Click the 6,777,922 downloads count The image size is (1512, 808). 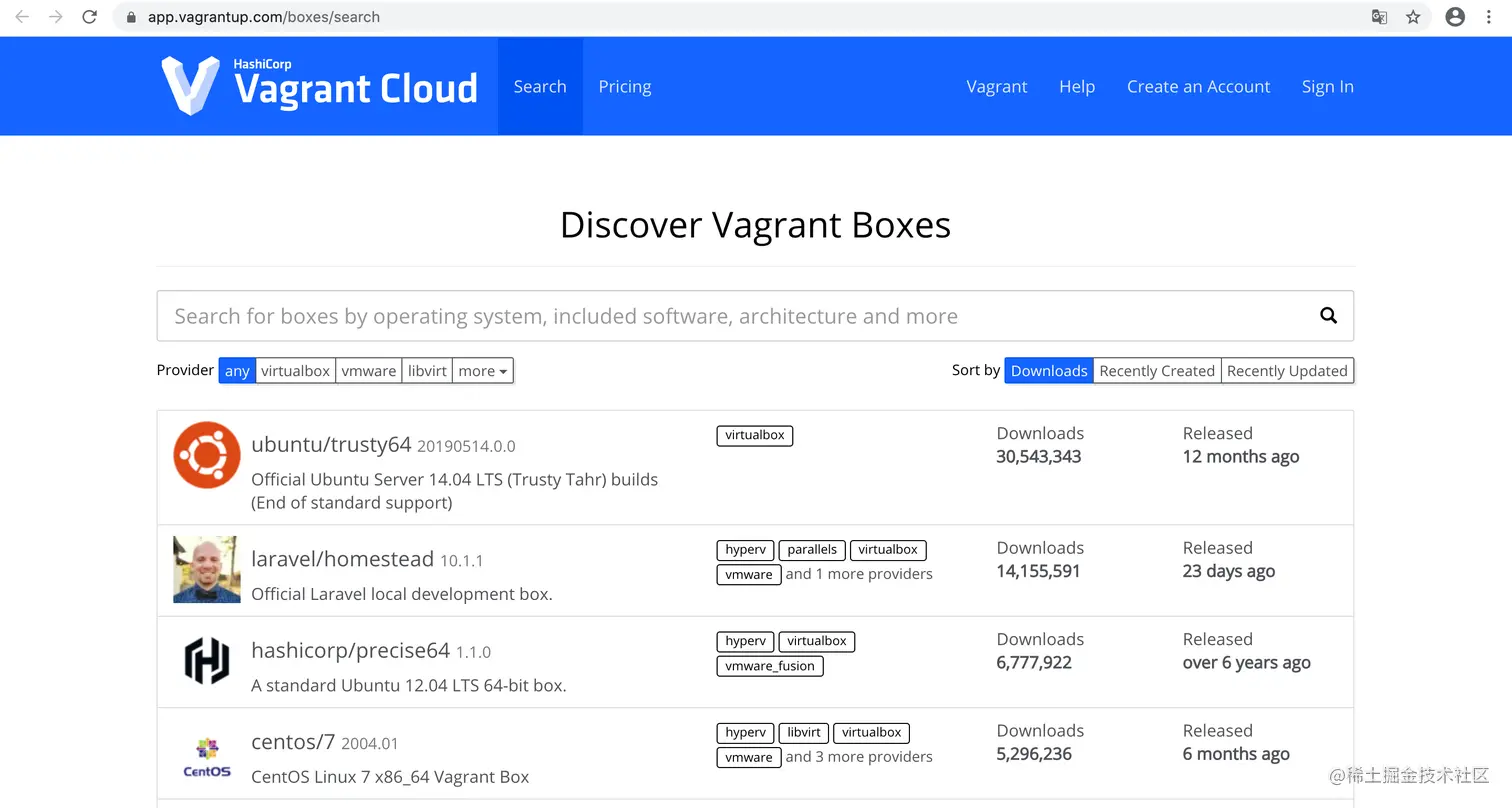[x=1034, y=663]
